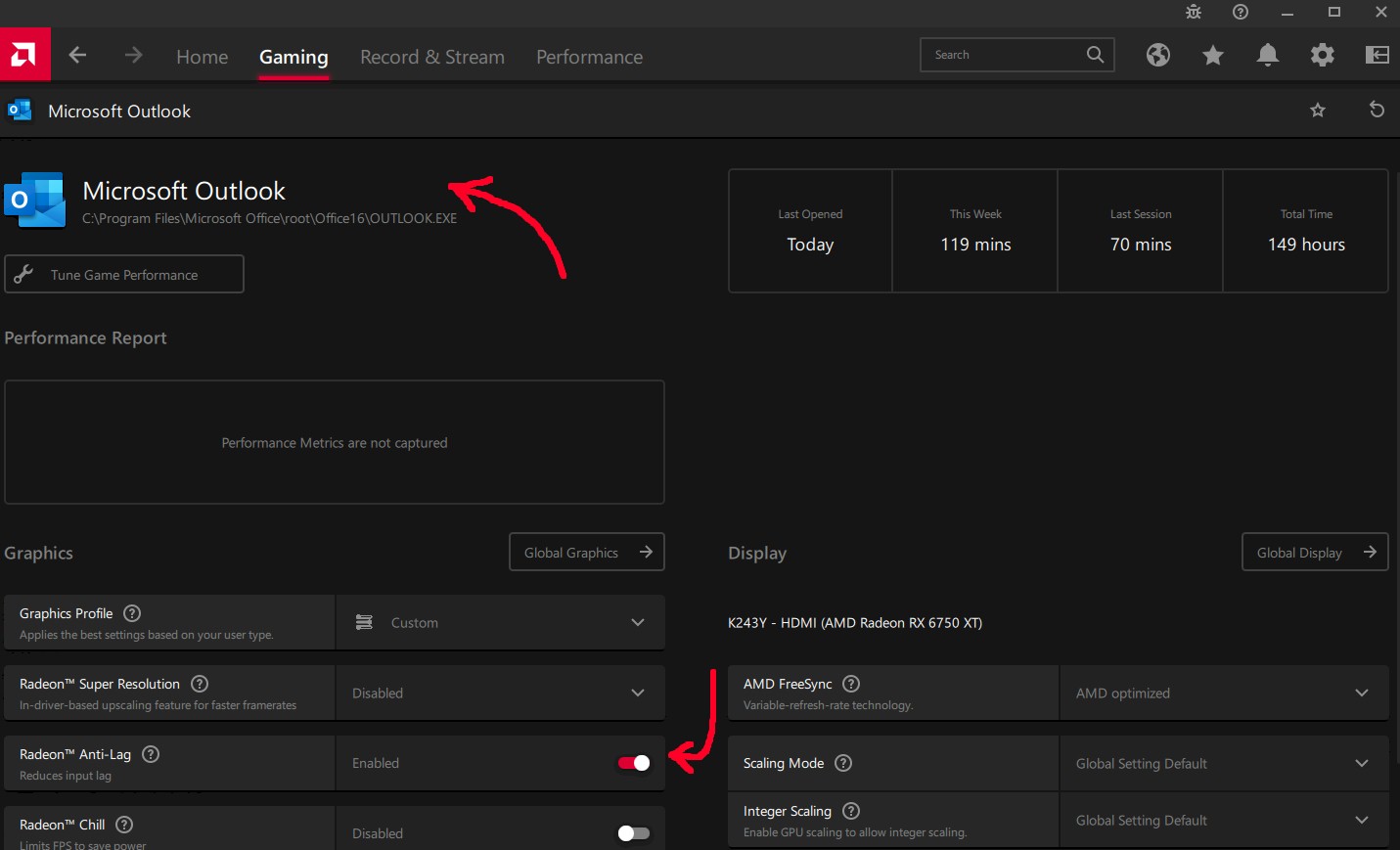Click the Last Opened stat tile

pos(810,231)
